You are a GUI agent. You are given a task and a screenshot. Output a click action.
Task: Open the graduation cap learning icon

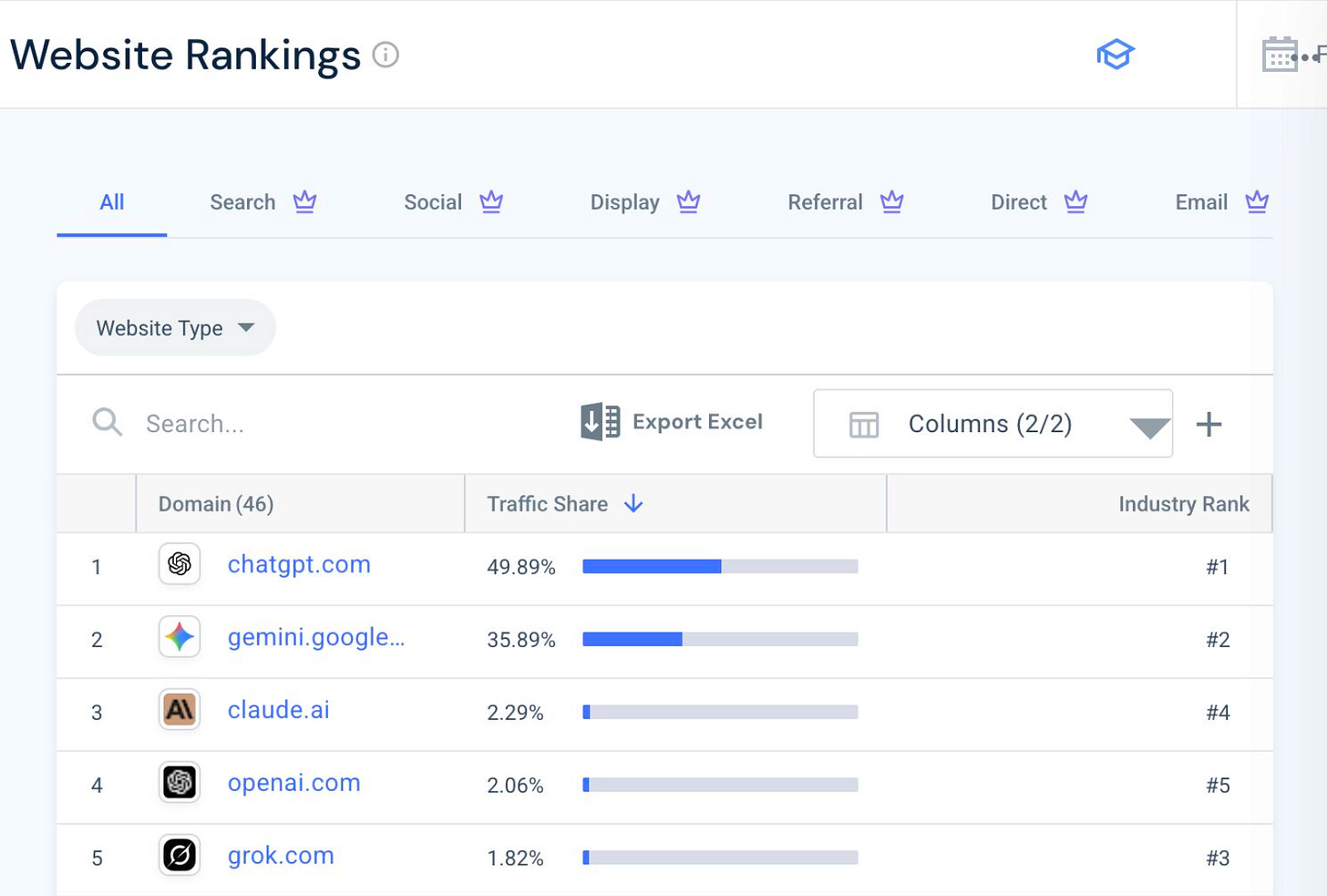(1115, 55)
